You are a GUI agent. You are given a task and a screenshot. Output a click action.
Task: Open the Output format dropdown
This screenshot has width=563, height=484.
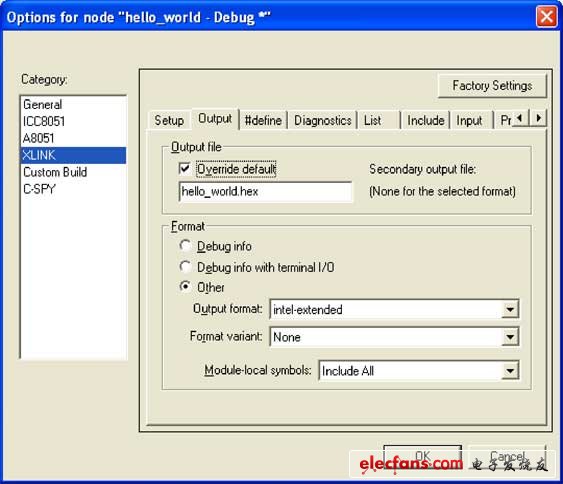pyautogui.click(x=510, y=309)
